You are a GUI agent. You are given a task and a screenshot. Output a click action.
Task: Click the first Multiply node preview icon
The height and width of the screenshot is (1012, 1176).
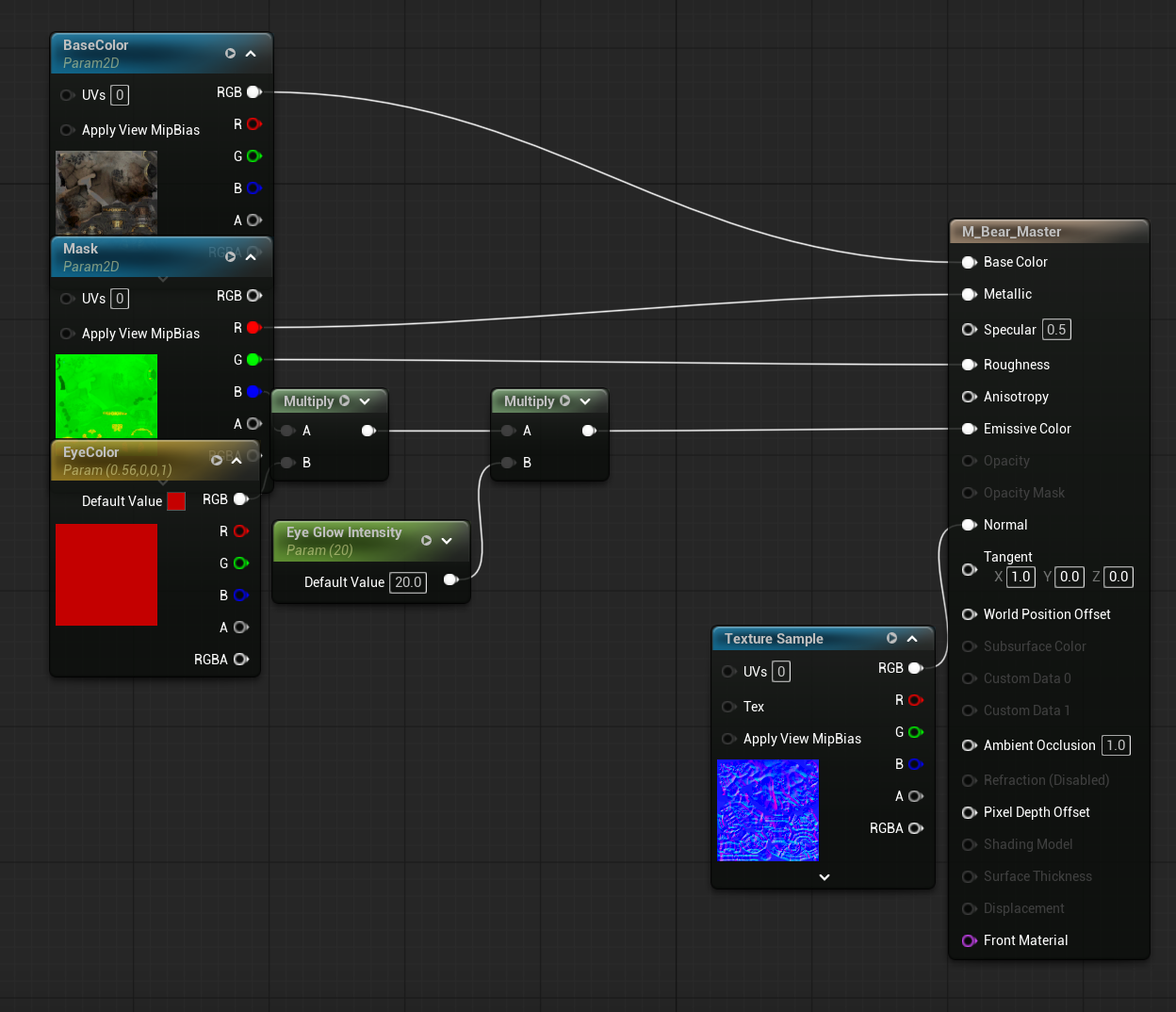pyautogui.click(x=344, y=401)
